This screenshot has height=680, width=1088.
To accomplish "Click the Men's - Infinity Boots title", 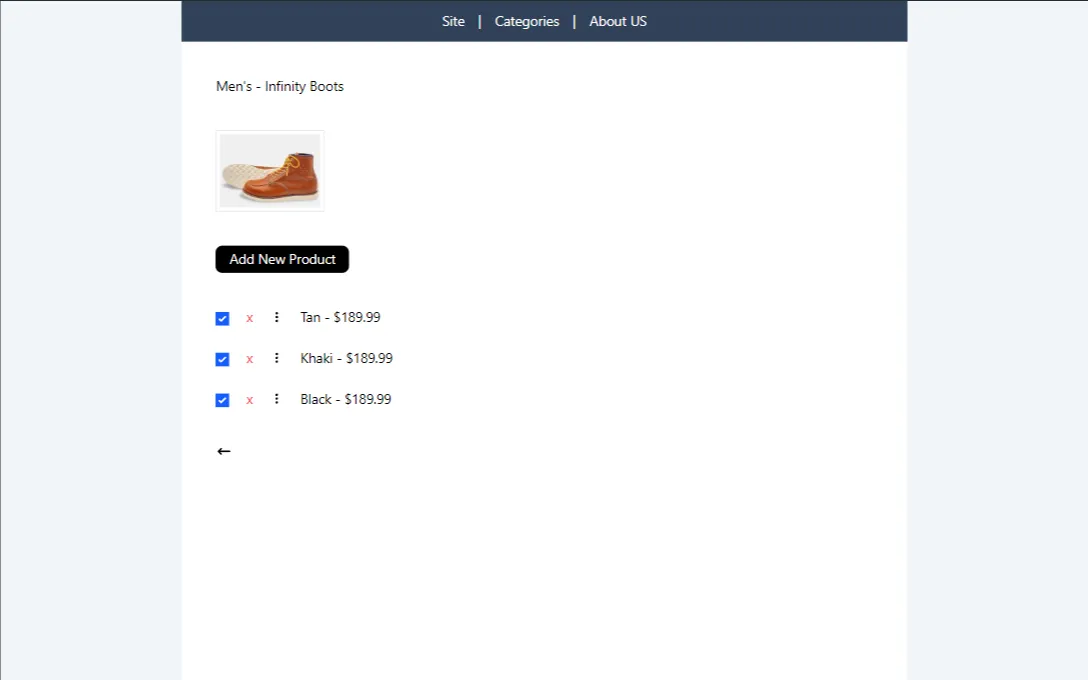I will tap(280, 86).
